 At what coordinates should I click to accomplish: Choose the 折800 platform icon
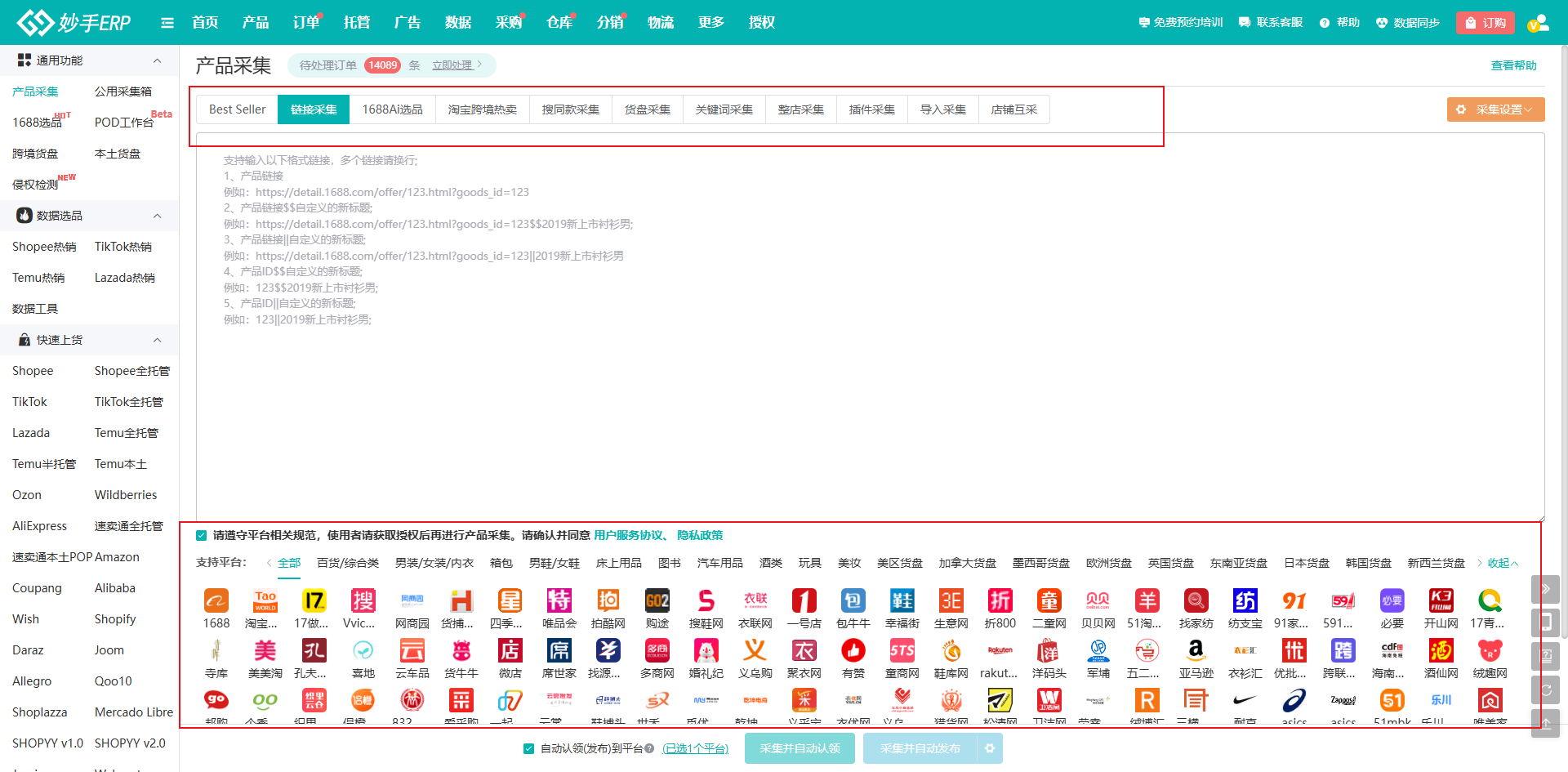coord(1000,601)
